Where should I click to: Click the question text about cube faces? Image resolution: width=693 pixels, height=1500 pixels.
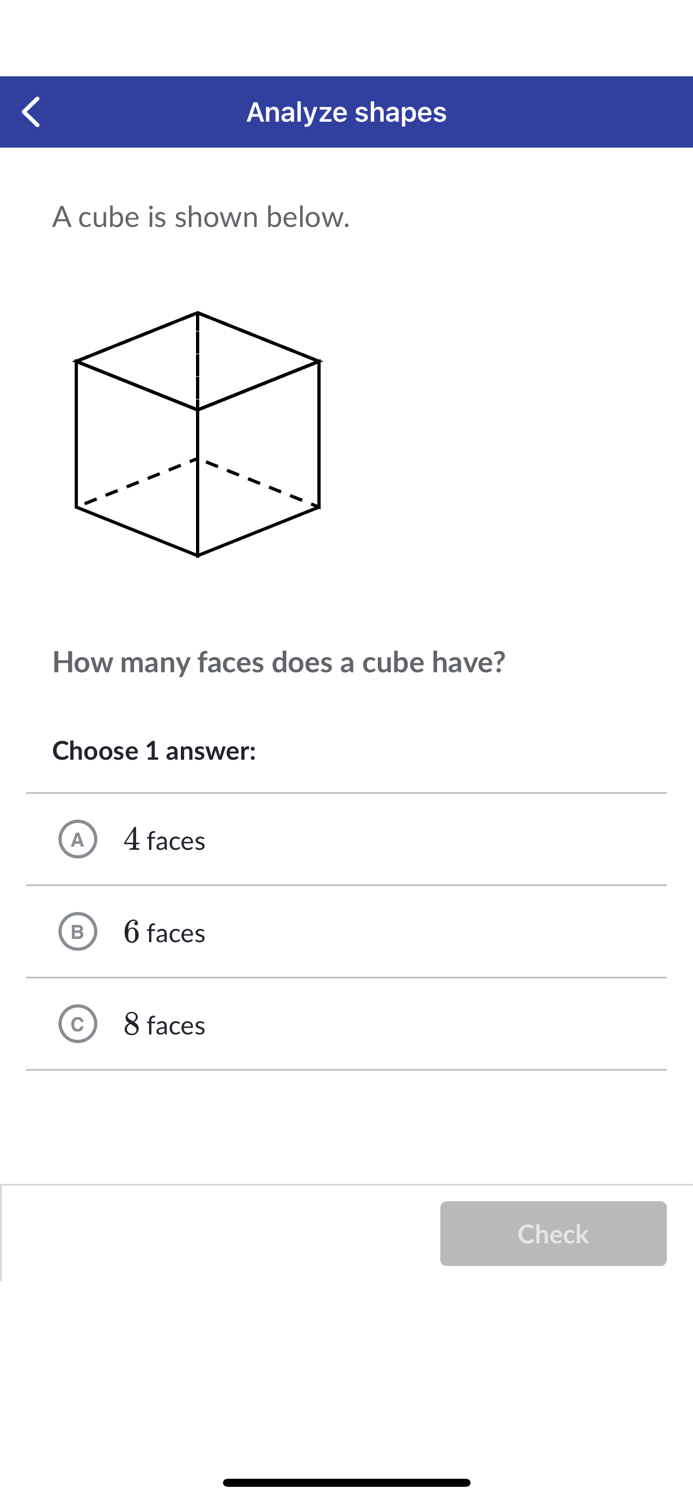(279, 662)
